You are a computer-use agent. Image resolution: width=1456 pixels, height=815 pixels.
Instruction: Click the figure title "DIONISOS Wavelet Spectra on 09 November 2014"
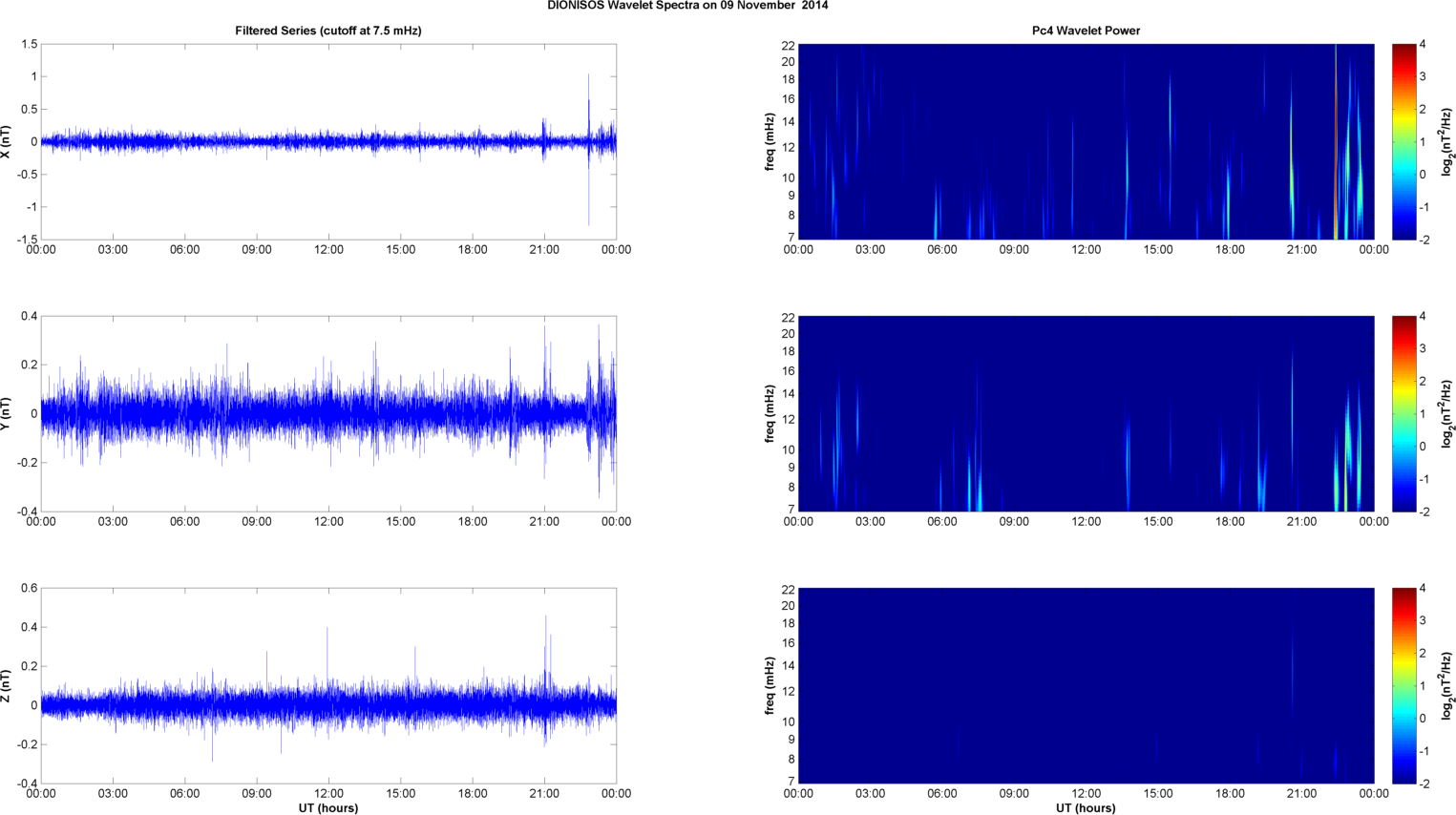tap(687, 6)
